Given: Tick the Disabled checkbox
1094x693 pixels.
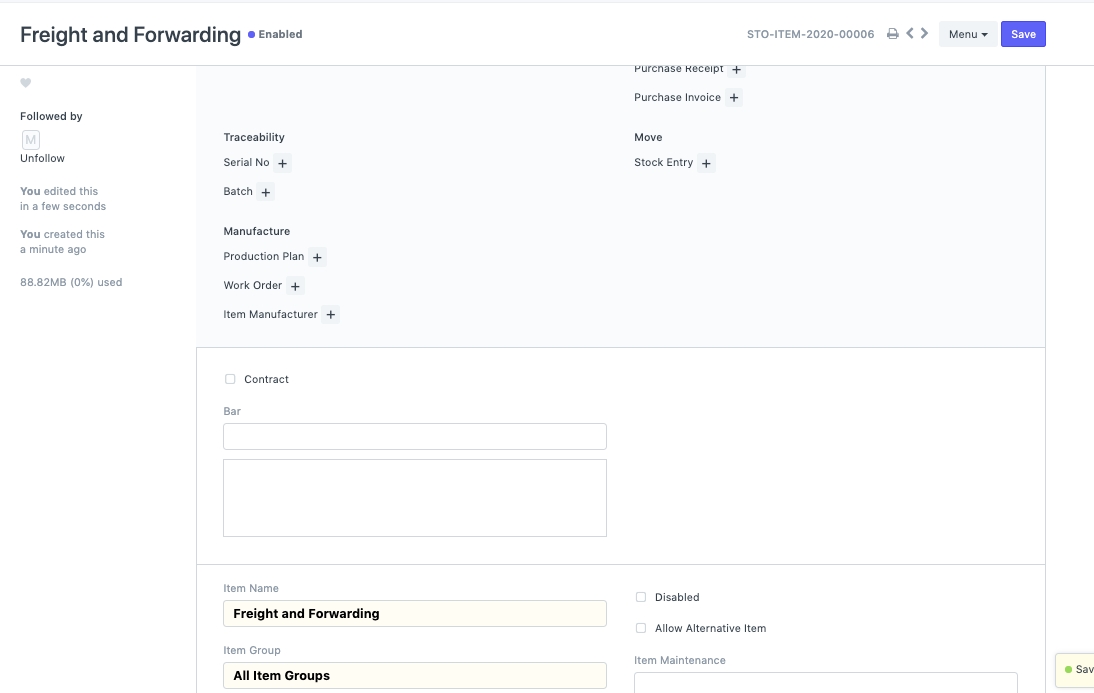Looking at the screenshot, I should click(641, 597).
